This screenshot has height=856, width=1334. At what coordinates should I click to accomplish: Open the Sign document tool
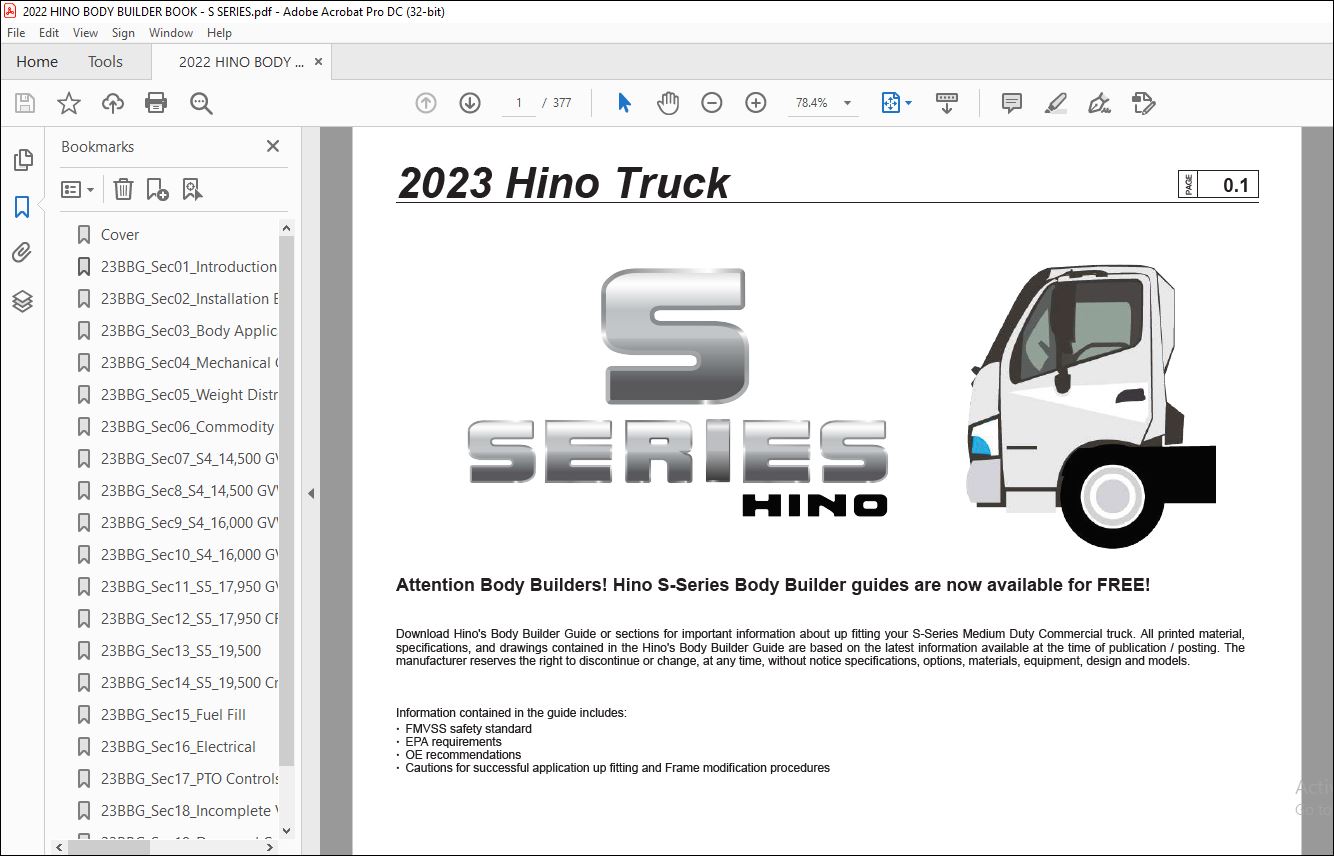coord(1099,103)
